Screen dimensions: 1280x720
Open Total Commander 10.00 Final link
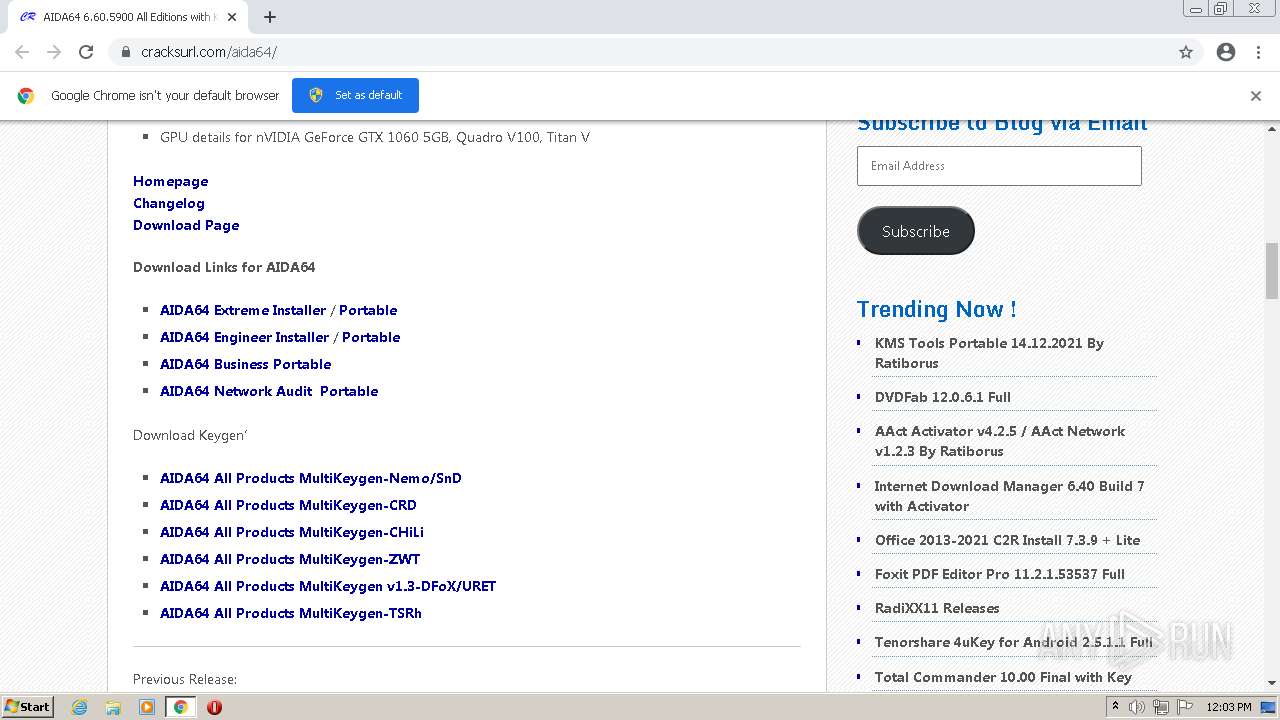coord(1003,677)
